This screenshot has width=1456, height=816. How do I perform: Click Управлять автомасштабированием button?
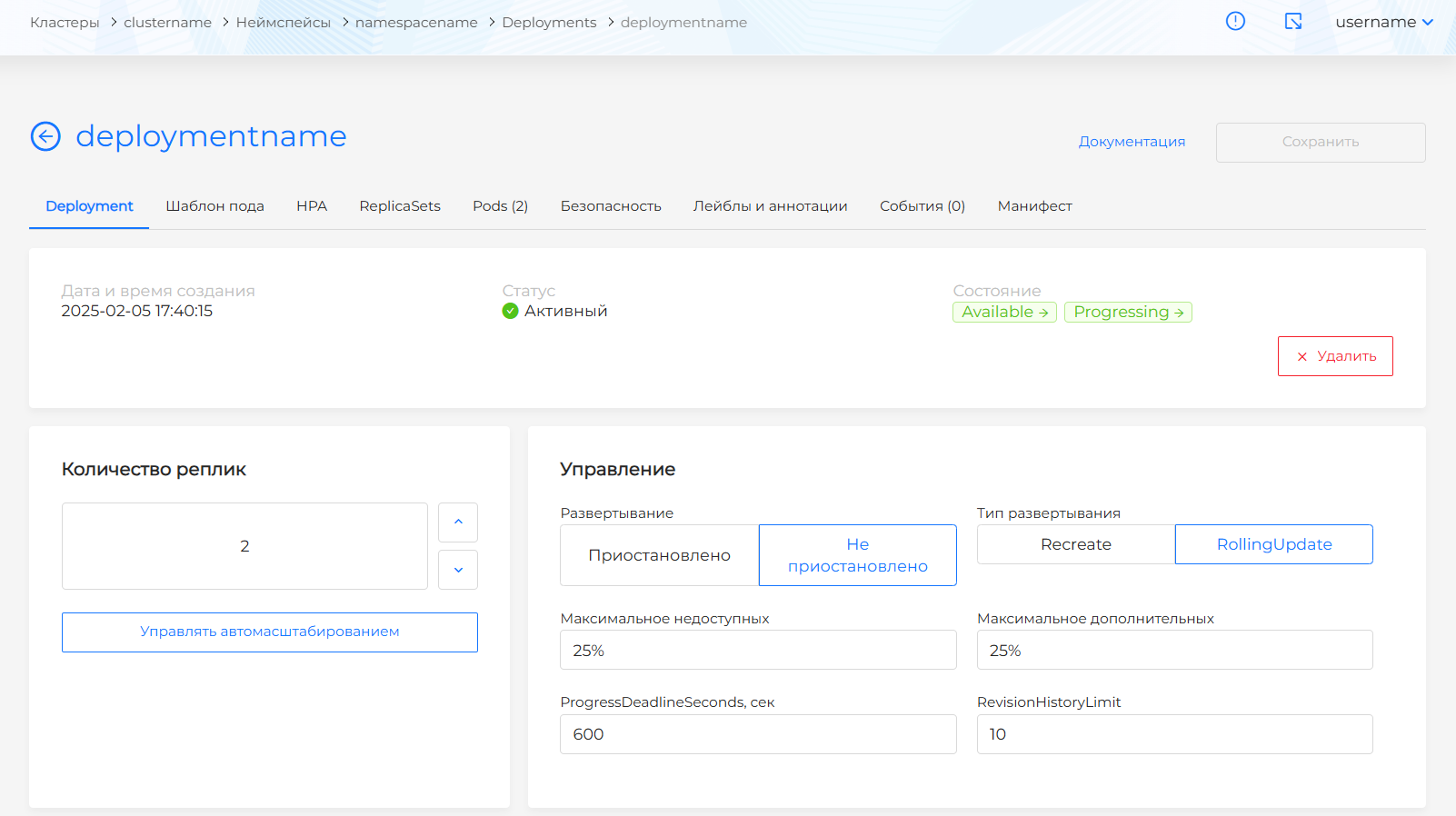[x=269, y=632]
